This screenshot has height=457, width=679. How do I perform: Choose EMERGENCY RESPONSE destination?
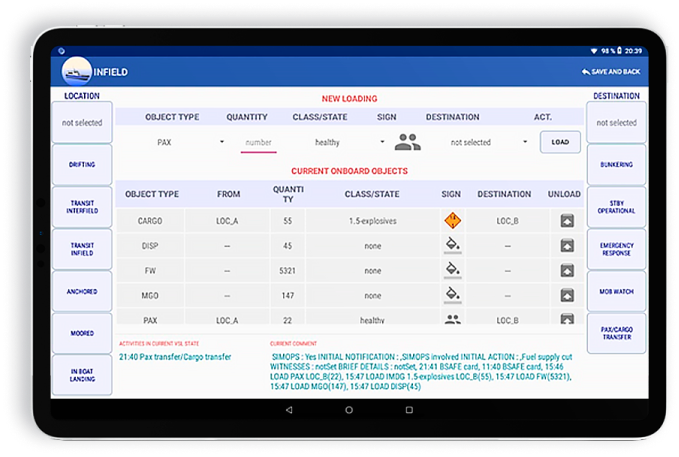616,249
